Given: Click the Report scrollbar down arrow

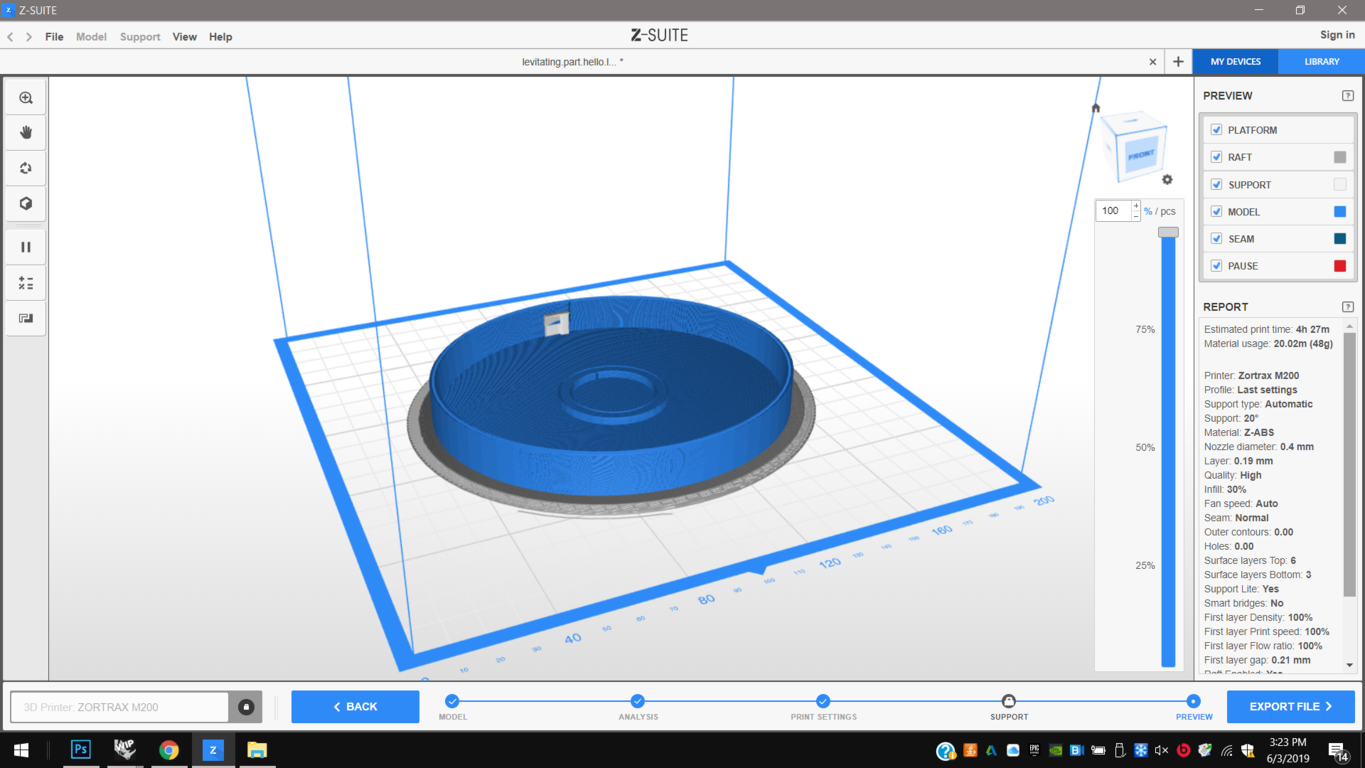Looking at the screenshot, I should [1350, 665].
